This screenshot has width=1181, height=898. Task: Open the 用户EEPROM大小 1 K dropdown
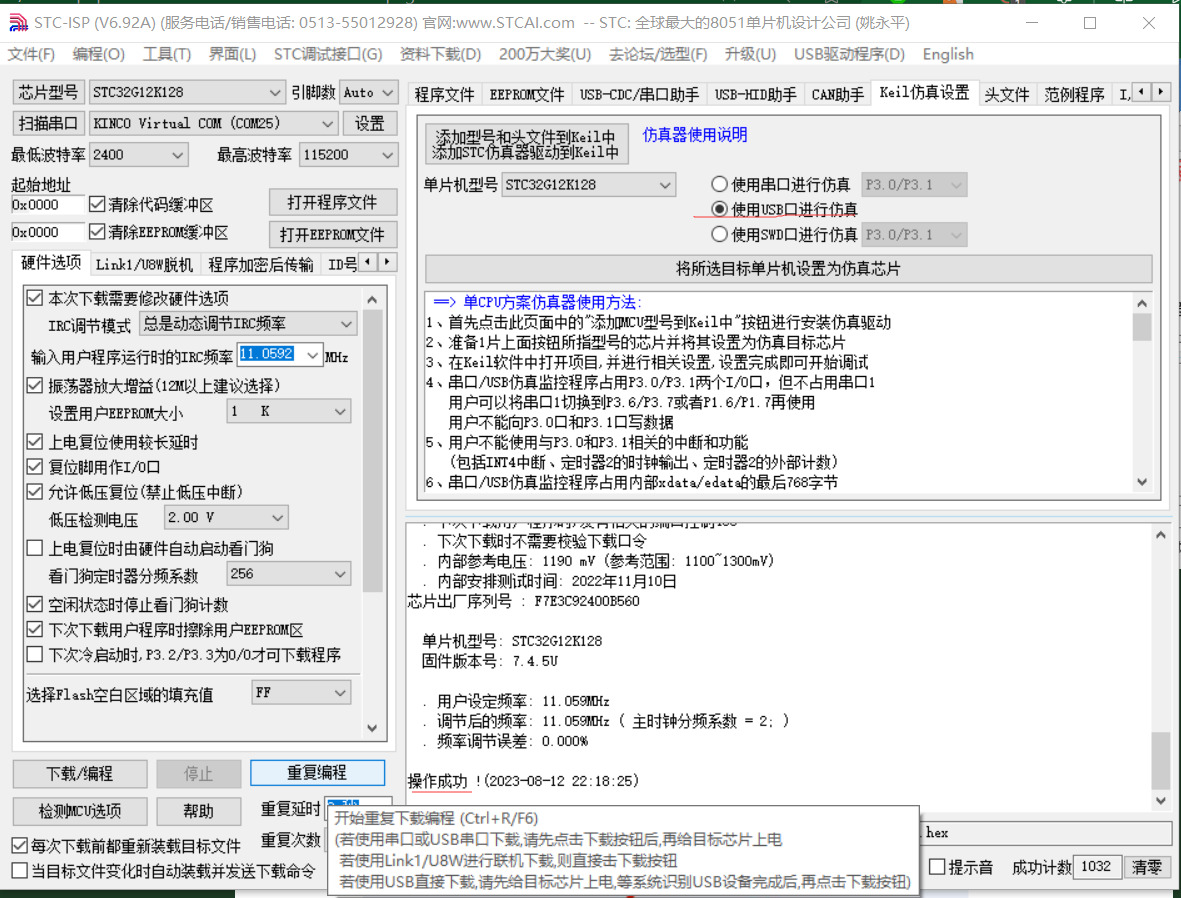tap(288, 411)
